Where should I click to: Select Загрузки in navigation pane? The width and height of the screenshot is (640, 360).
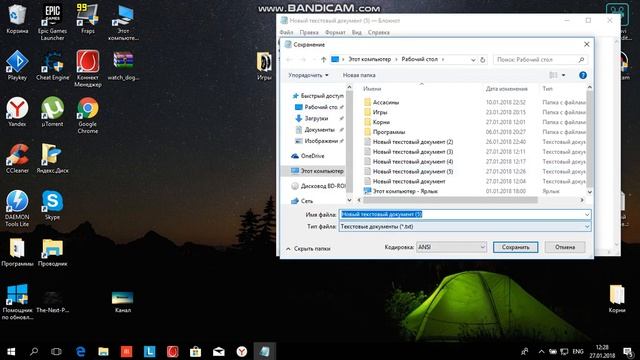(316, 118)
